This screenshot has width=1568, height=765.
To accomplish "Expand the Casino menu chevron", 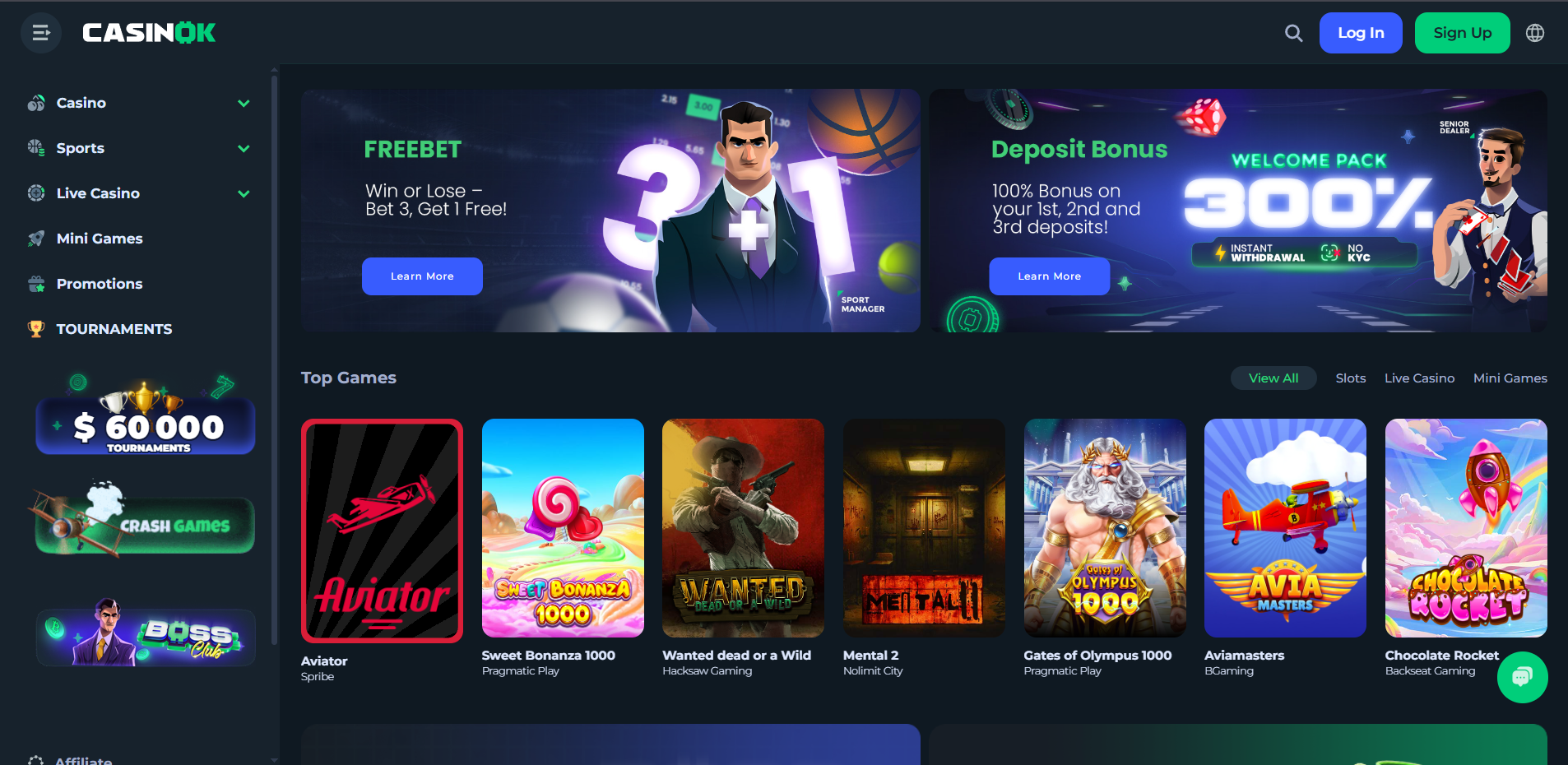I will coord(244,103).
